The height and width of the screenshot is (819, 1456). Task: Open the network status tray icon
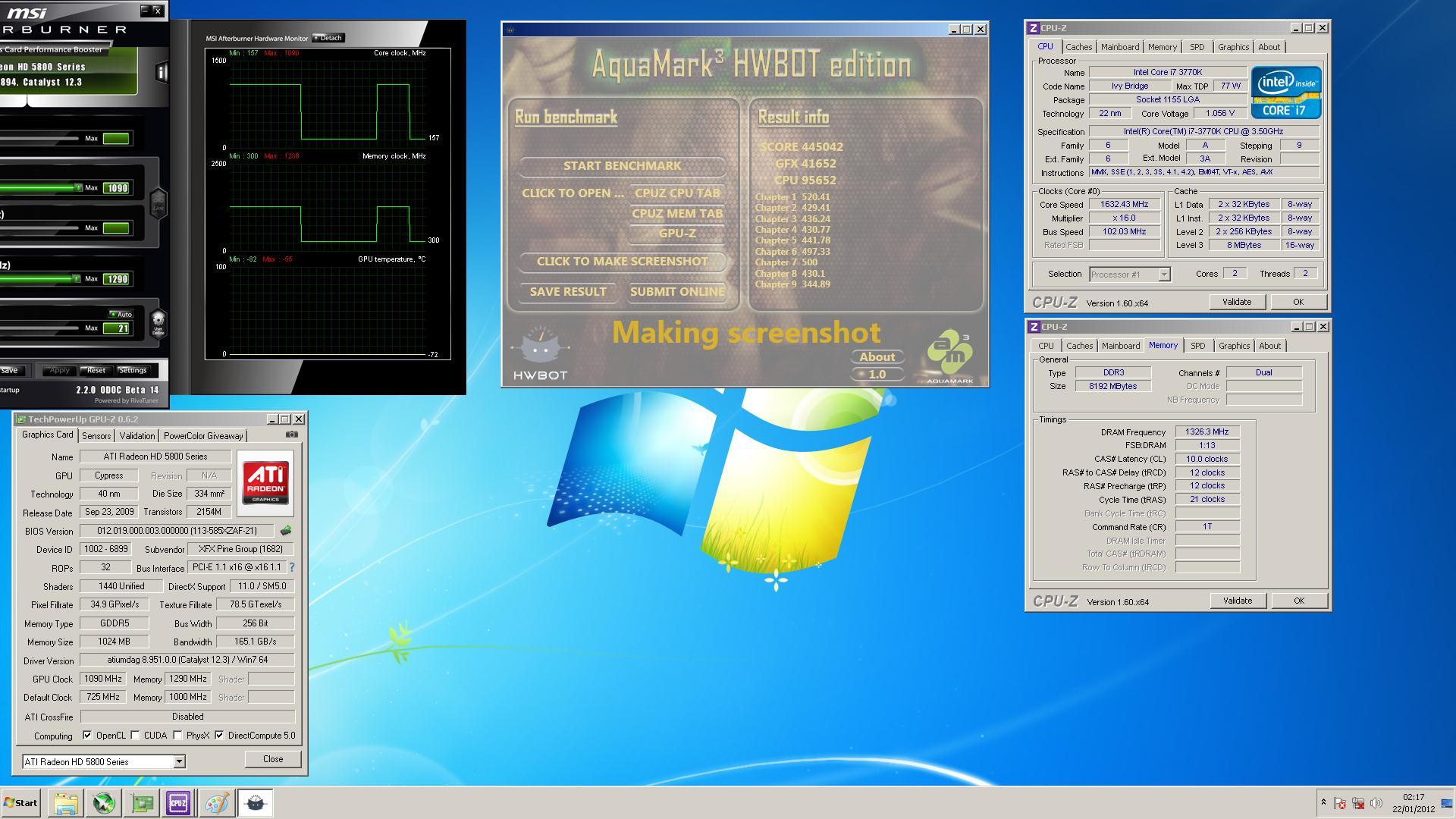click(1358, 803)
